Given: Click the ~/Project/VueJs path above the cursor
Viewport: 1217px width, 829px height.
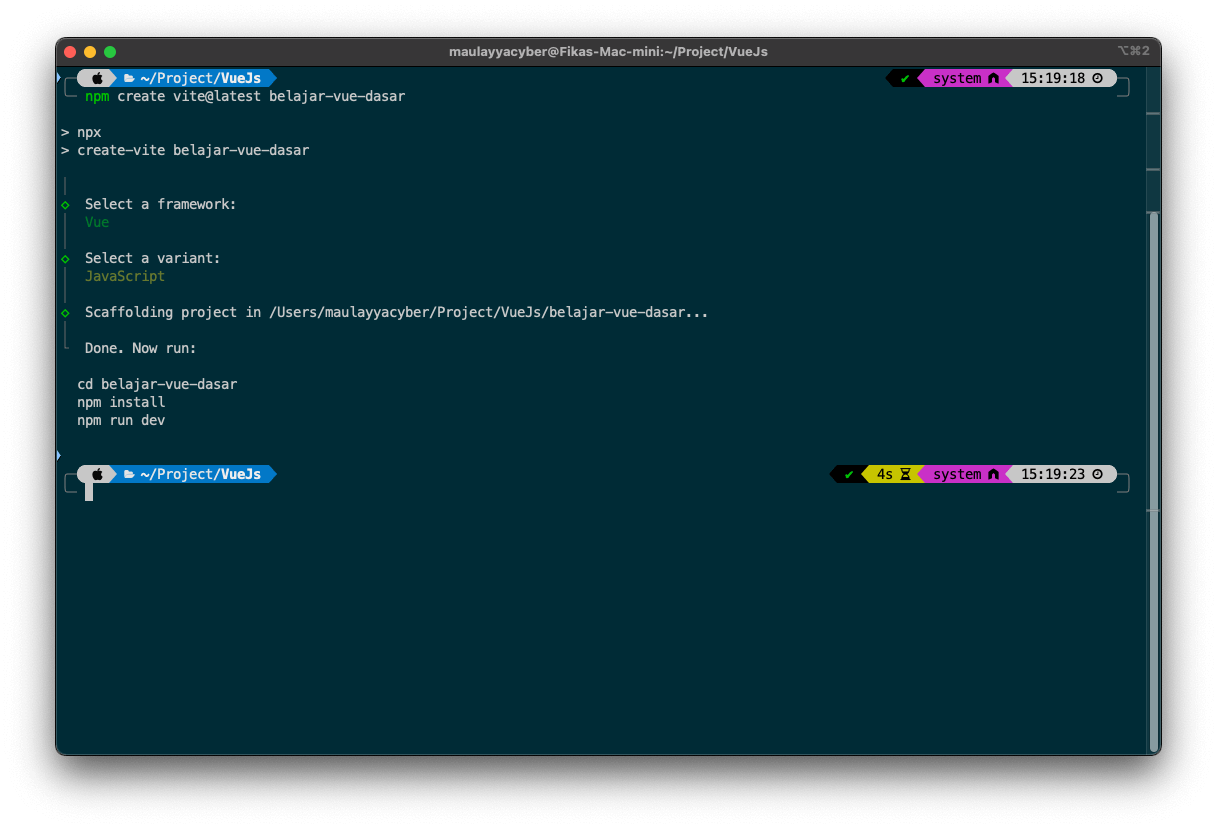Looking at the screenshot, I should (200, 474).
